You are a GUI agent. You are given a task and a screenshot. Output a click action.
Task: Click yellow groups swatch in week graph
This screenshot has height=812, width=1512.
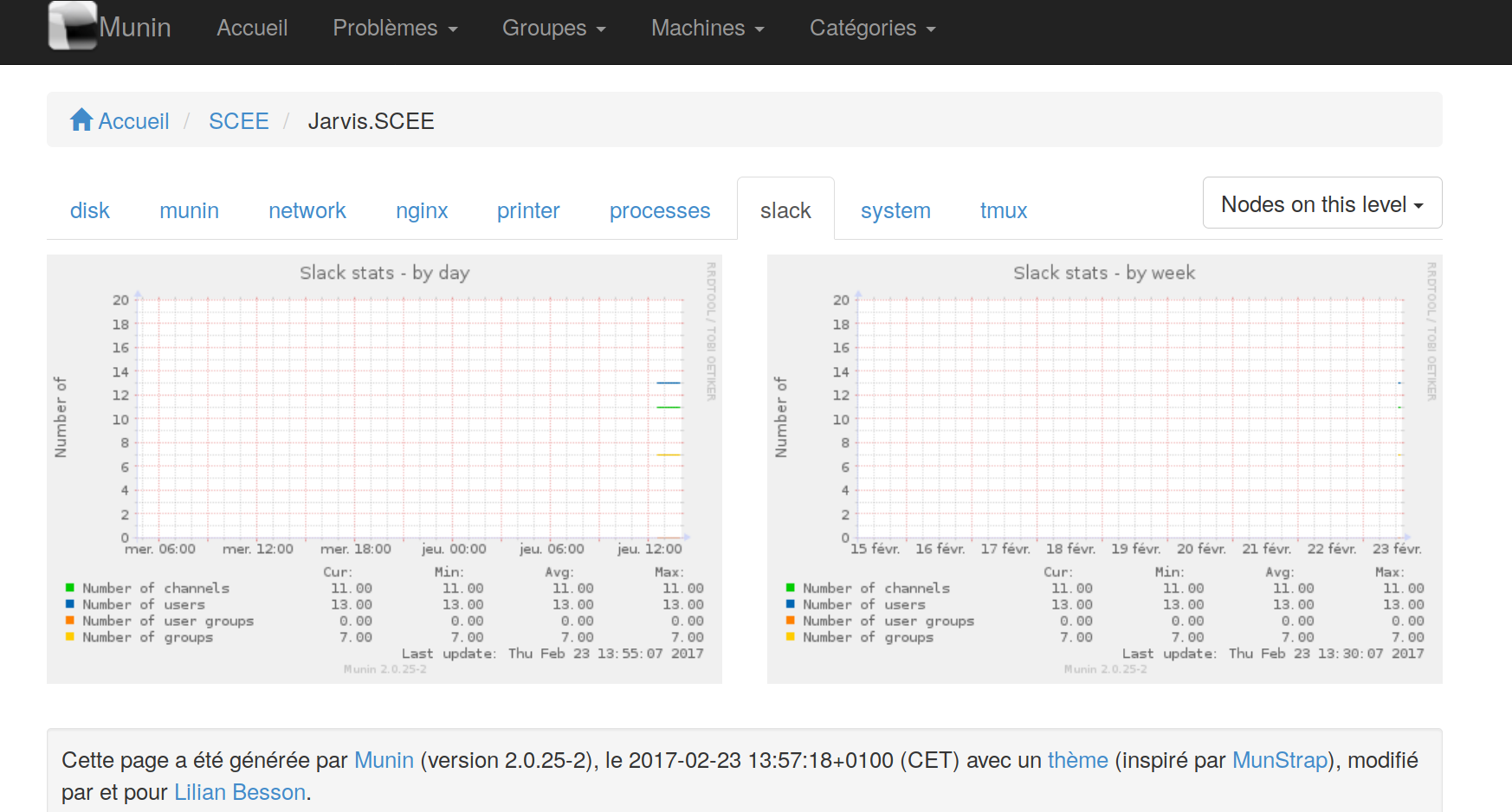(791, 637)
